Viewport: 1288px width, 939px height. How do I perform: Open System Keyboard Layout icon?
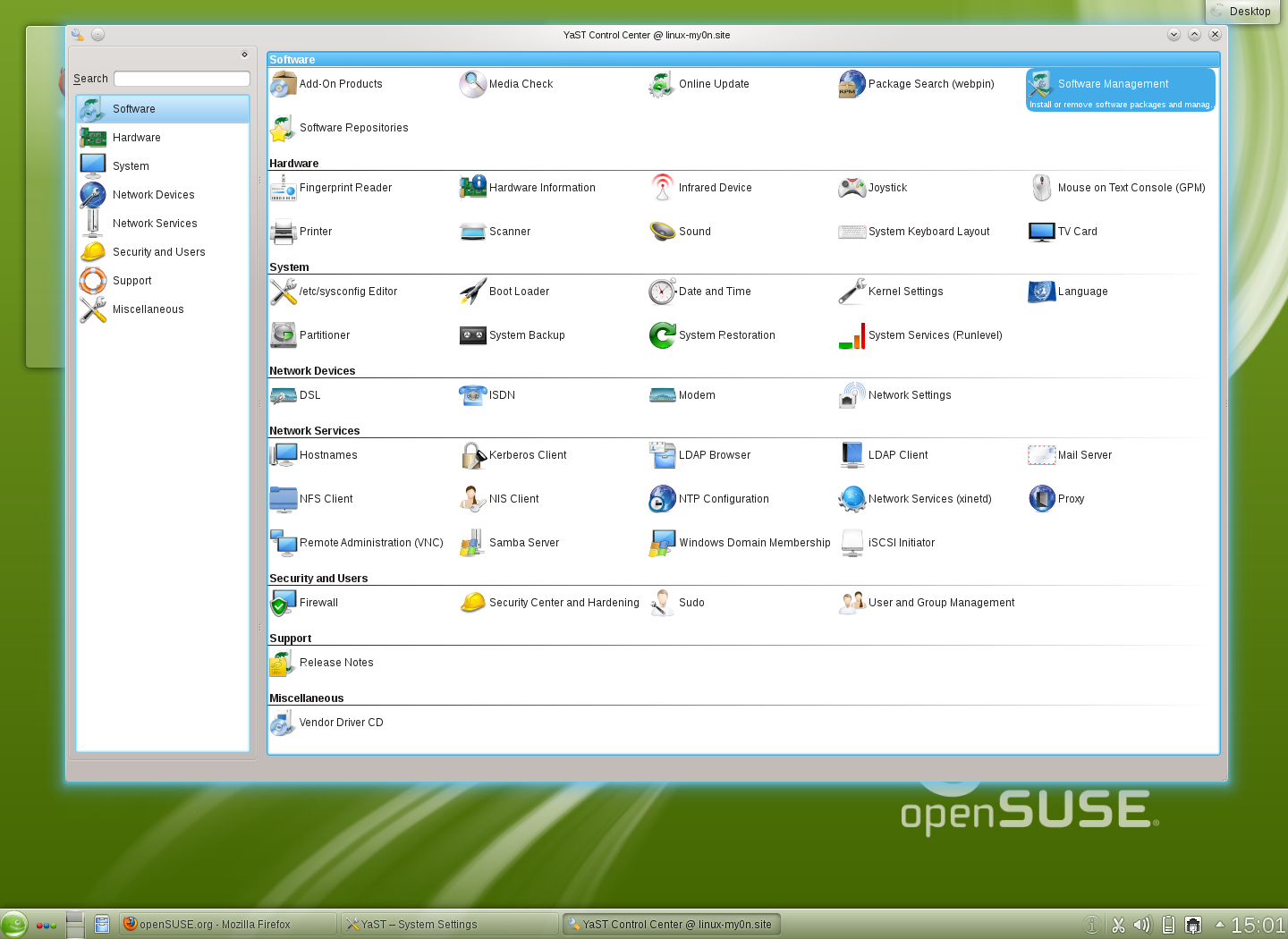[852, 232]
